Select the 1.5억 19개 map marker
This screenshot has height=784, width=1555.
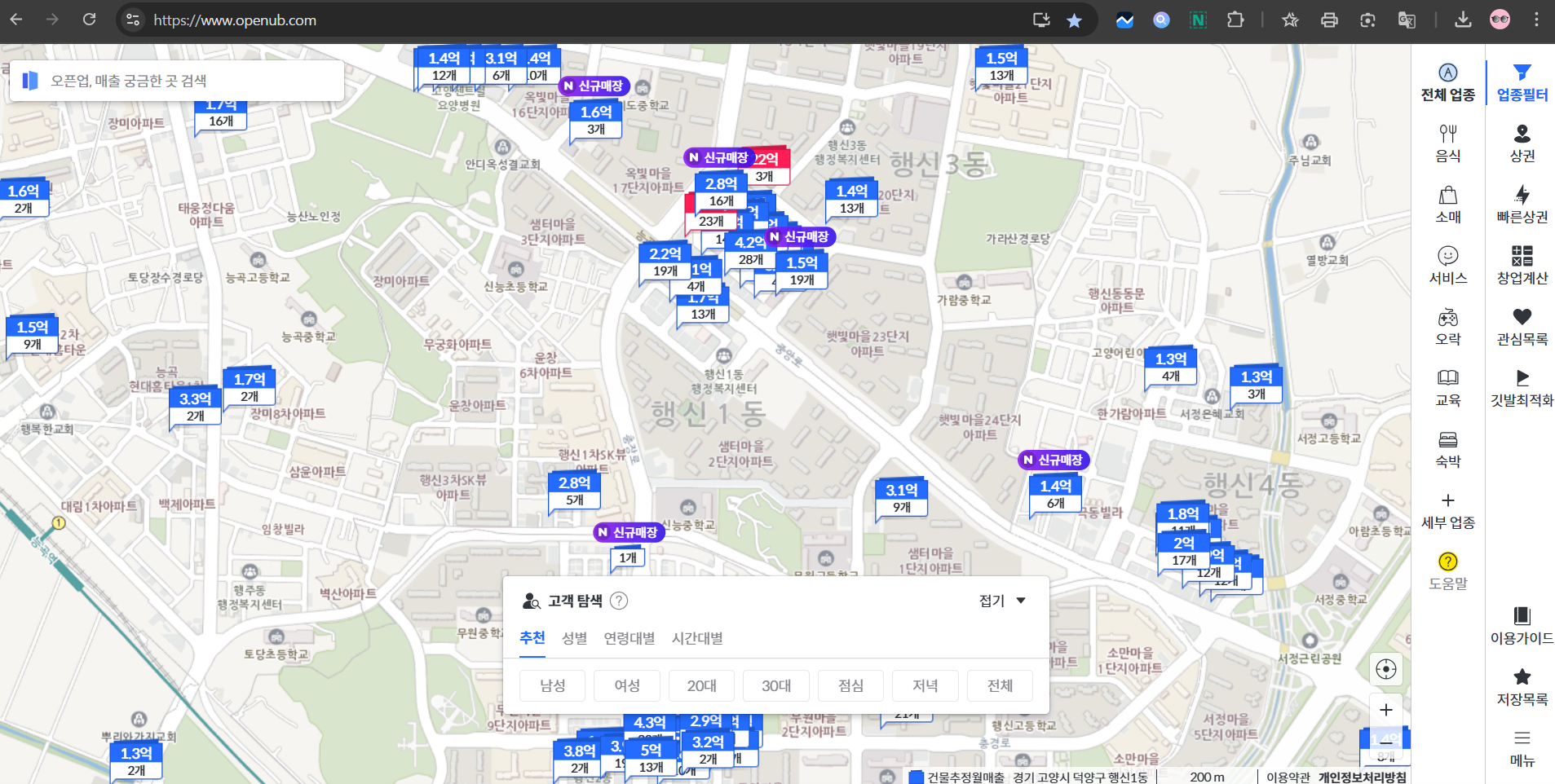coord(802,271)
